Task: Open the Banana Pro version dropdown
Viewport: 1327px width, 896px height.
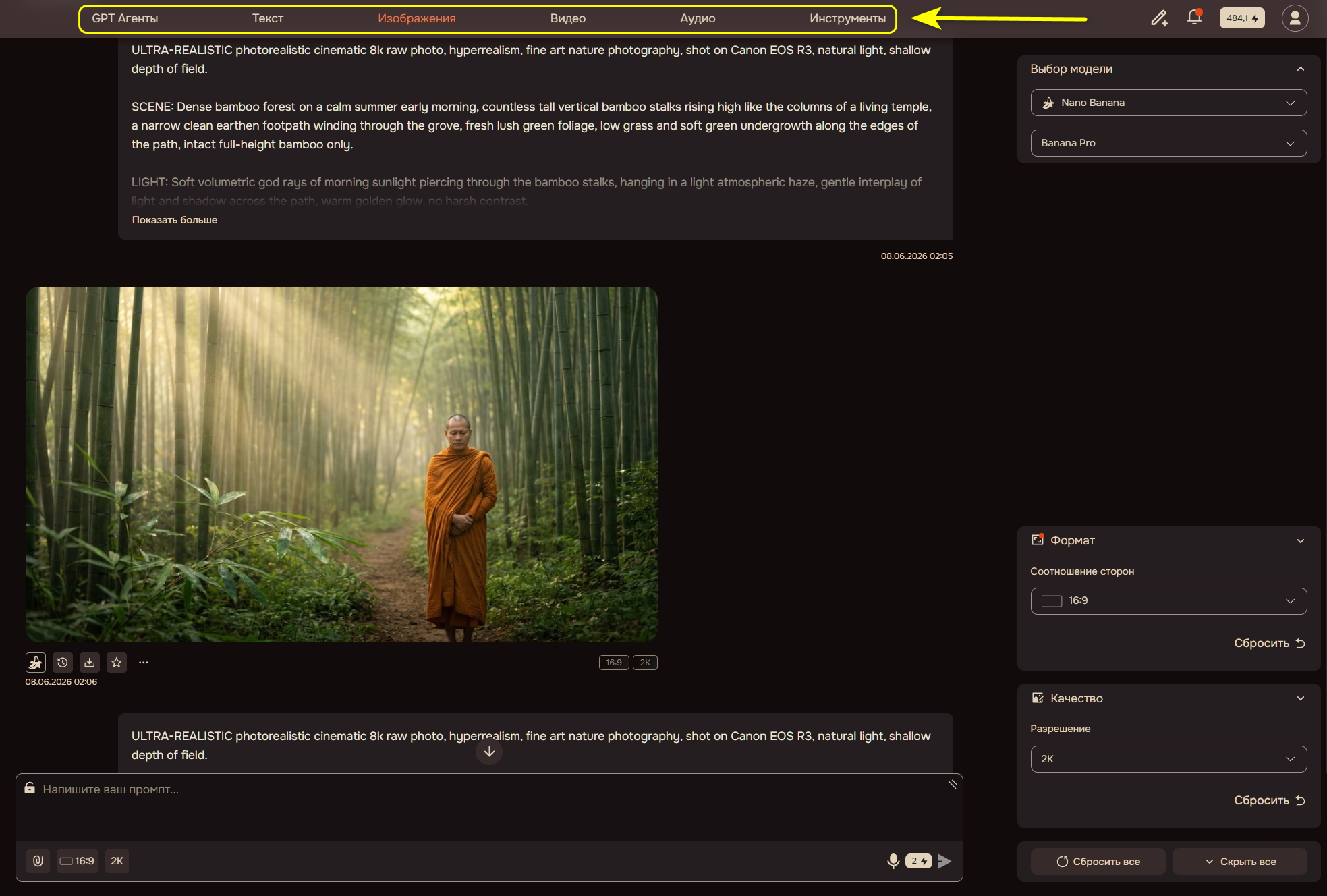Action: [x=1168, y=143]
